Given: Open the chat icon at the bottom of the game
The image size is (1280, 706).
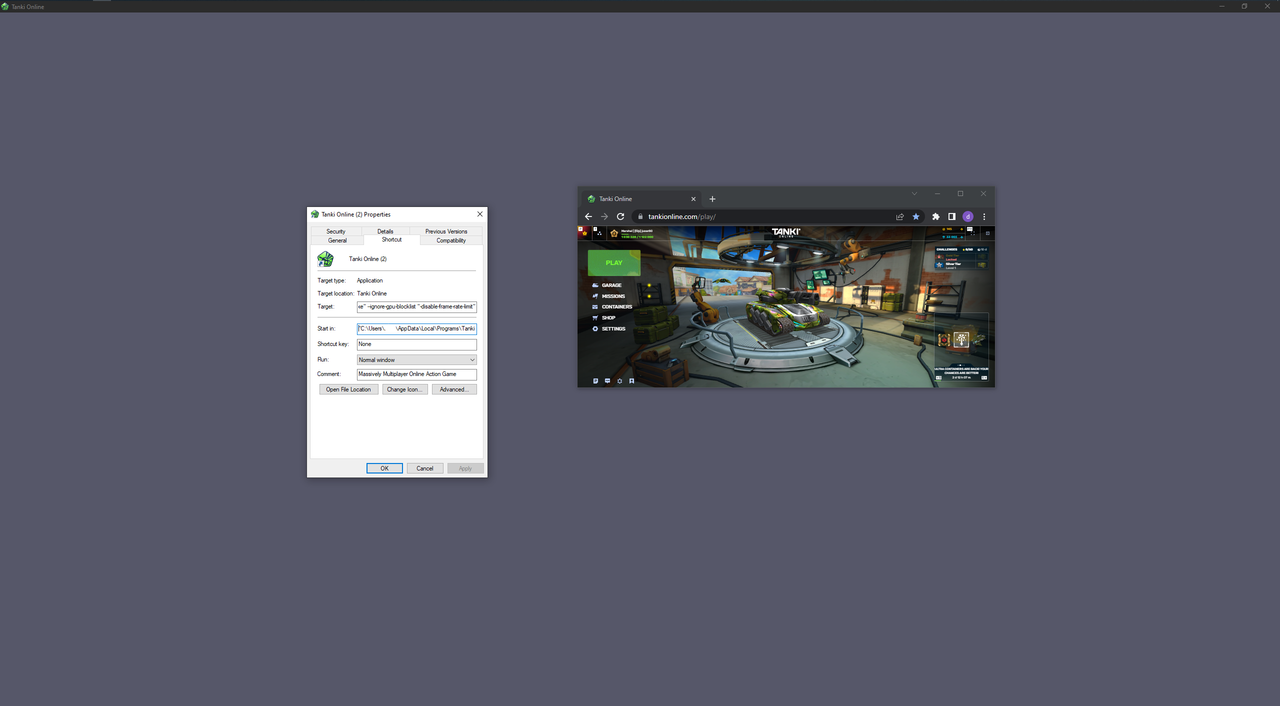Looking at the screenshot, I should pos(607,381).
